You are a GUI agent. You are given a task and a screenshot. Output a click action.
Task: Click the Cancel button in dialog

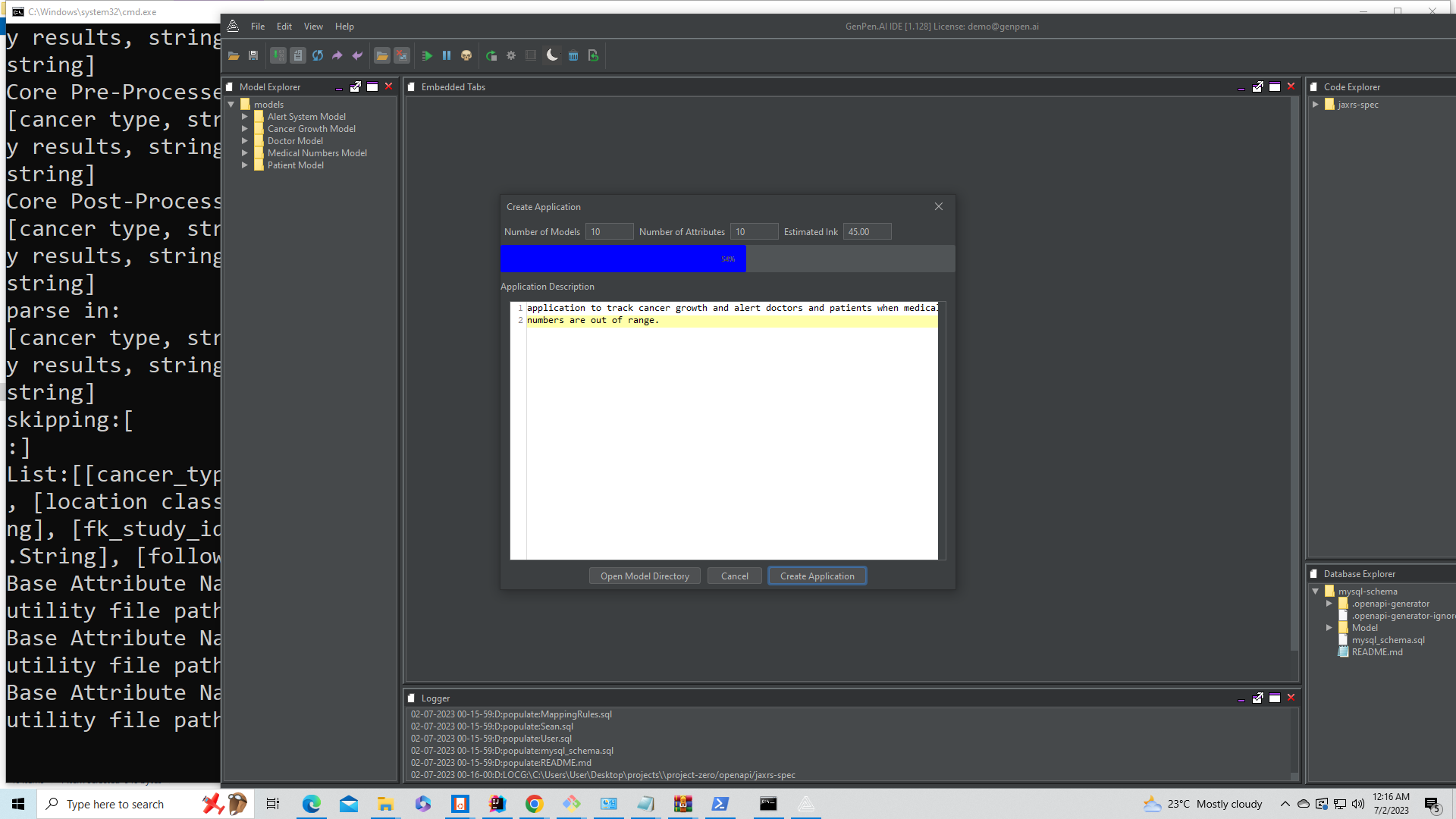735,576
